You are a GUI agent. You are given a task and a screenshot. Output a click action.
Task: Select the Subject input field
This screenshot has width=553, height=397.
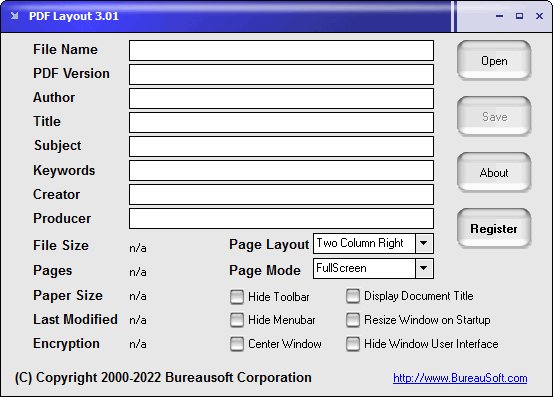pyautogui.click(x=281, y=146)
